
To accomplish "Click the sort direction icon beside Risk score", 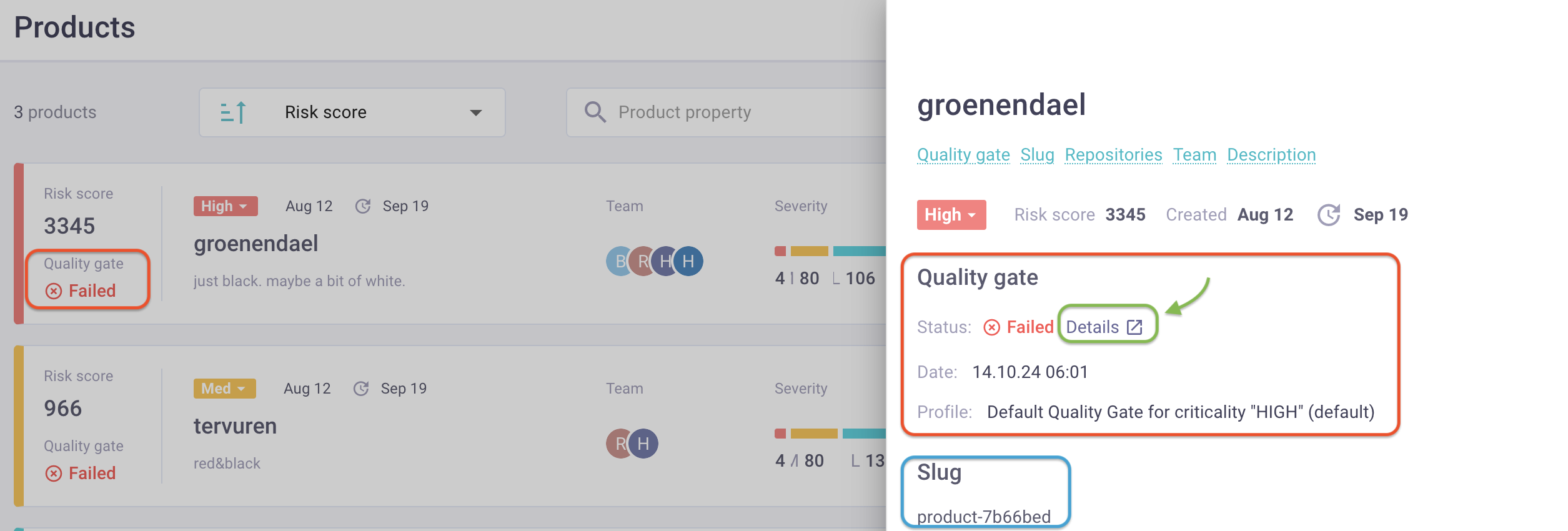I will 234,112.
